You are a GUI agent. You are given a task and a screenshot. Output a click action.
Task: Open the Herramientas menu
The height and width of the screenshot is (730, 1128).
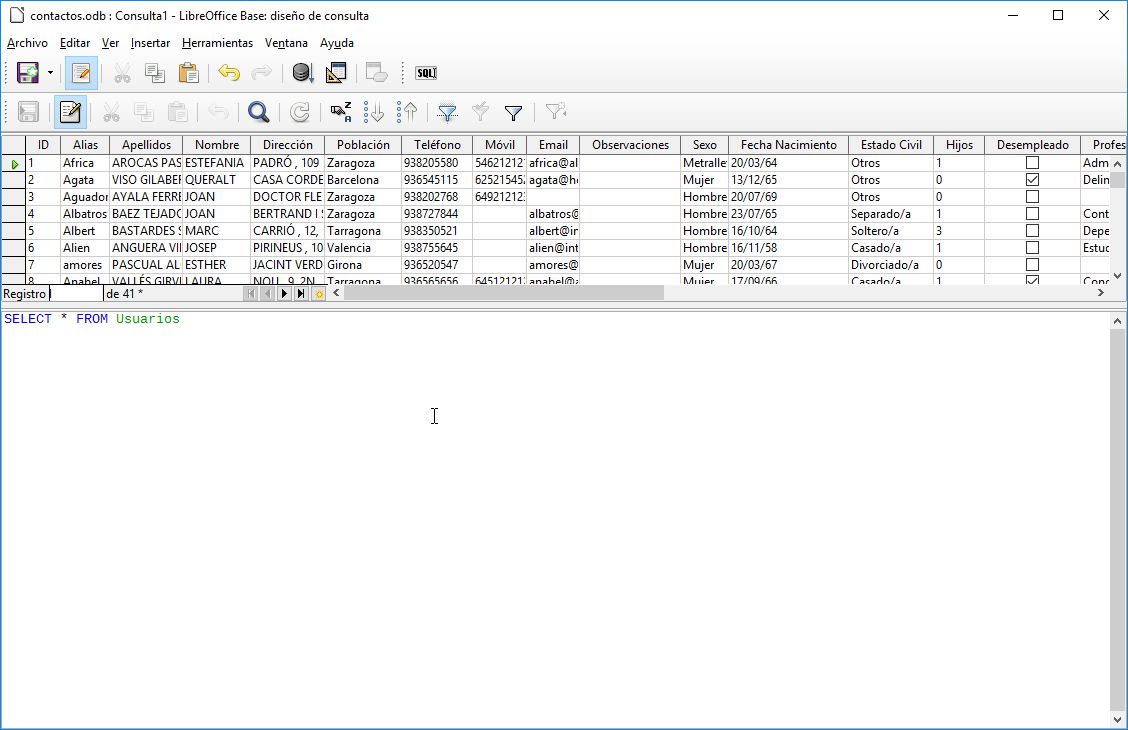[217, 43]
